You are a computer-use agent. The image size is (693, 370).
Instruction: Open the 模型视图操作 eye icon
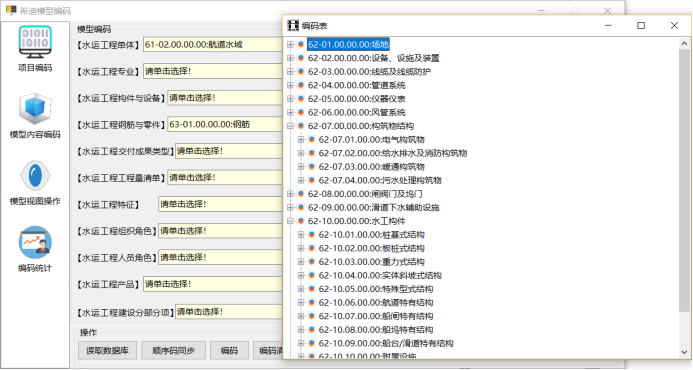[x=35, y=175]
